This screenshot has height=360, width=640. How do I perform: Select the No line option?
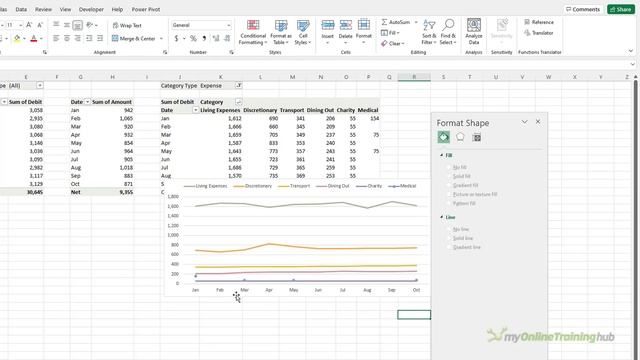click(x=458, y=229)
